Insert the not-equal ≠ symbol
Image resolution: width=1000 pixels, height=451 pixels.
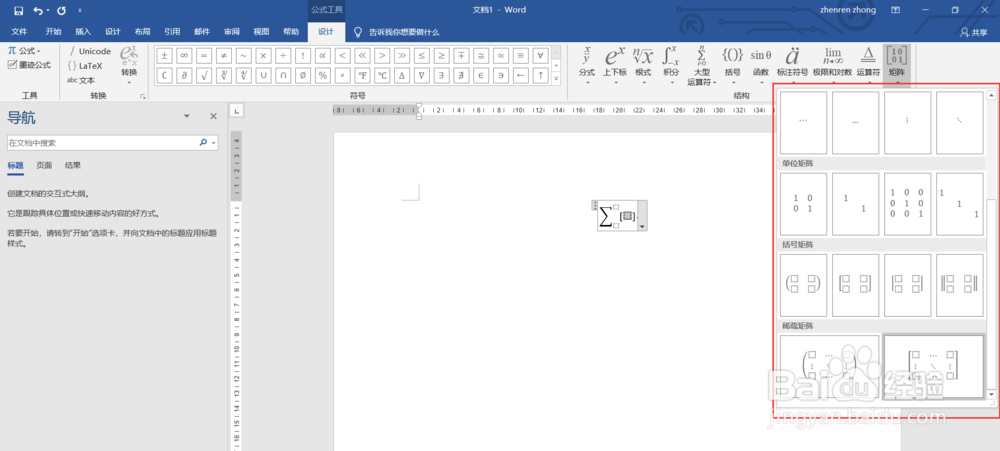click(x=224, y=55)
